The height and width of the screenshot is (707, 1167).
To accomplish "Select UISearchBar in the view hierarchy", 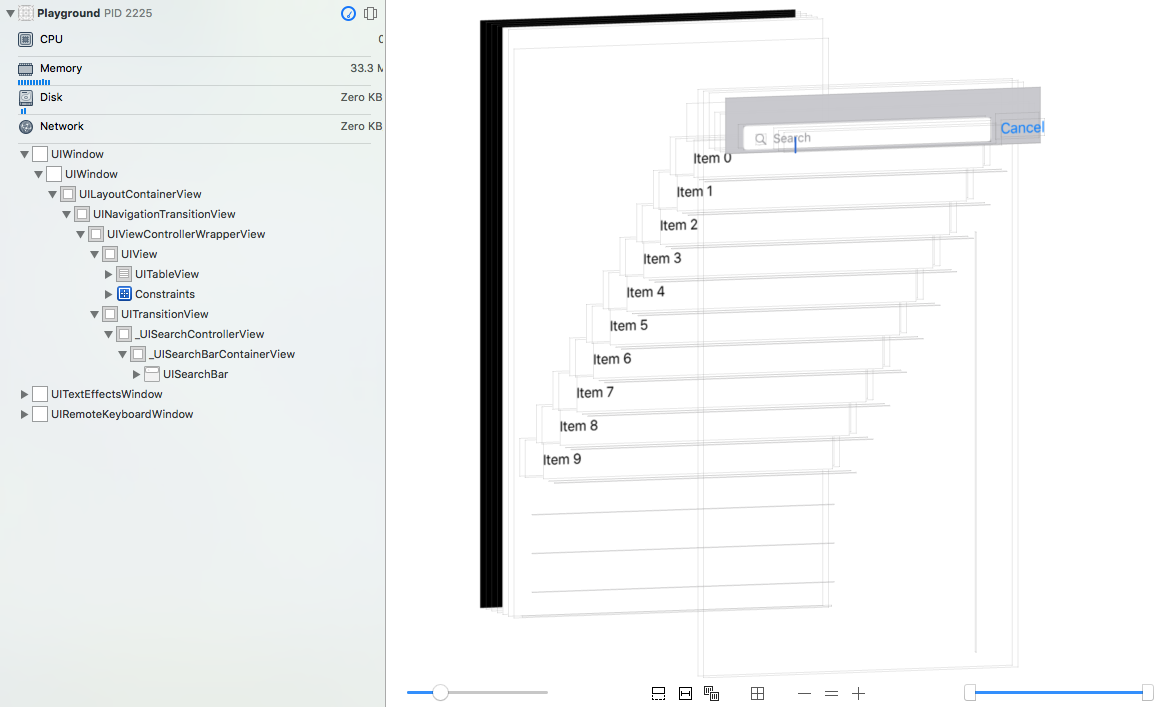I will 195,374.
